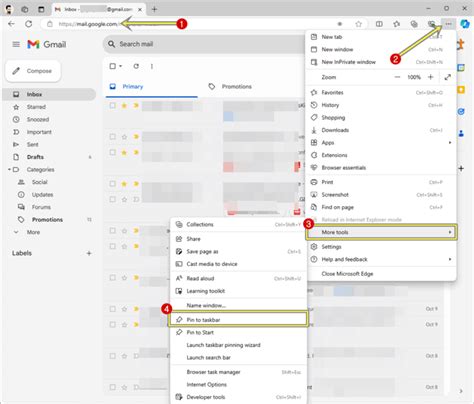474x404 pixels.
Task: Mark importance on first email row
Action: tap(136, 106)
